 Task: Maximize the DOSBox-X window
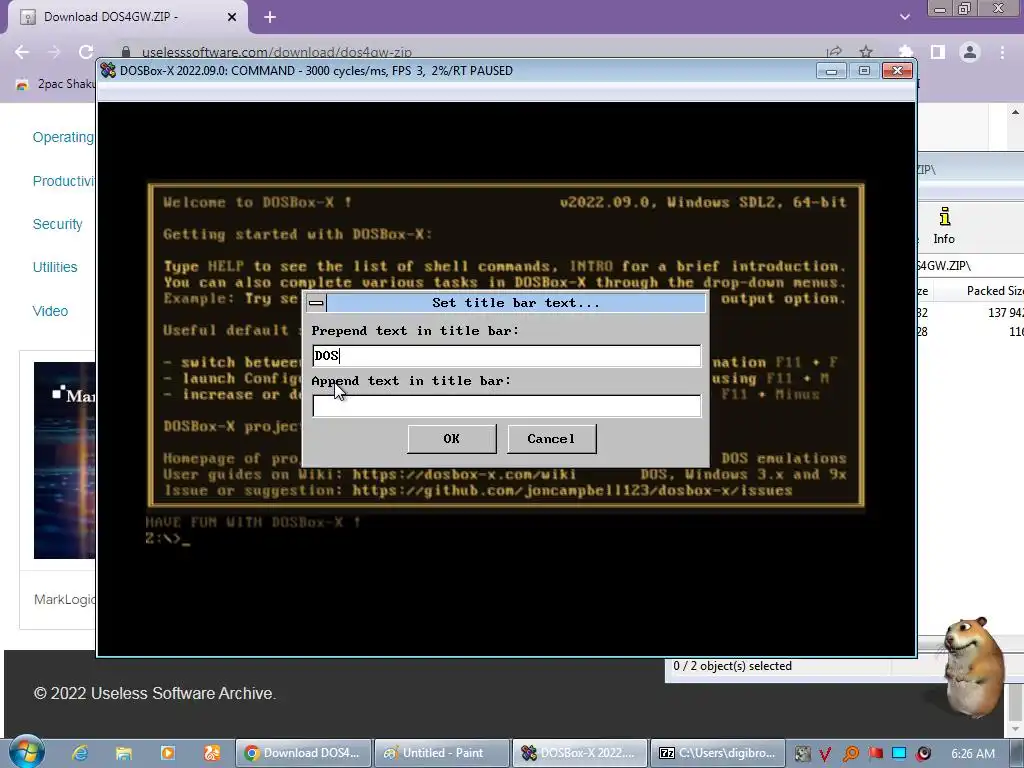pos(864,71)
